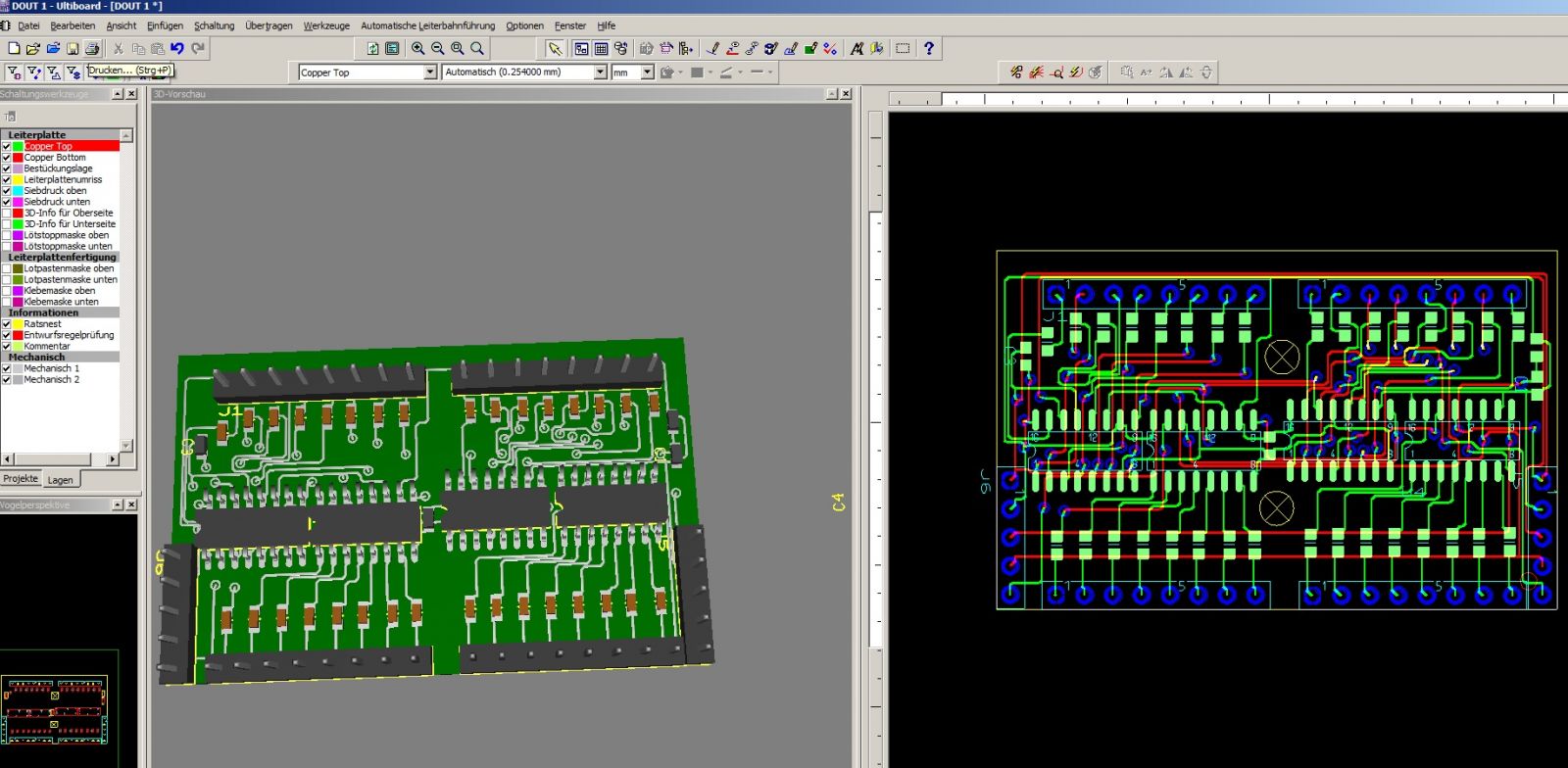Click the yellow Open folder icon
This screenshot has height=768, width=1568.
pos(33,48)
